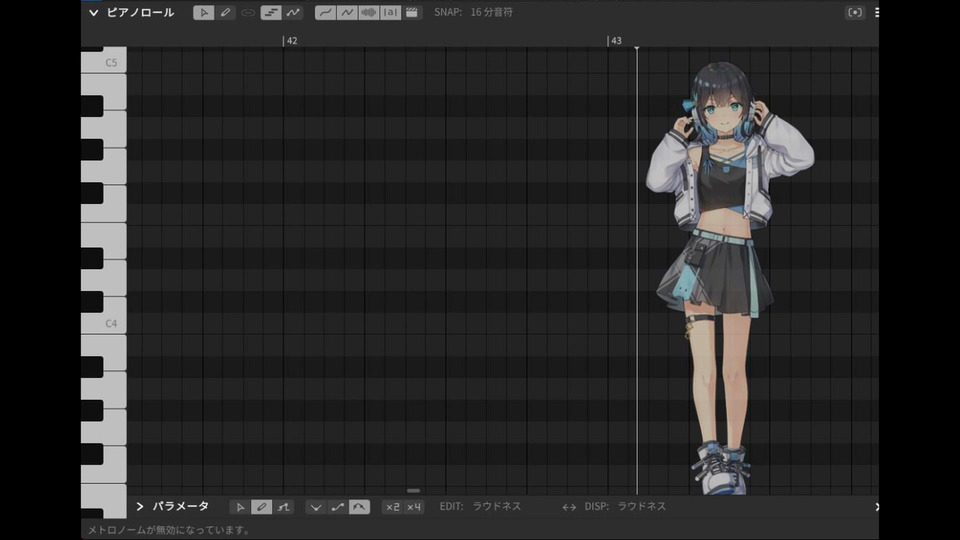Toggle waveform display in piano roll
960x540 pixels.
[369, 12]
